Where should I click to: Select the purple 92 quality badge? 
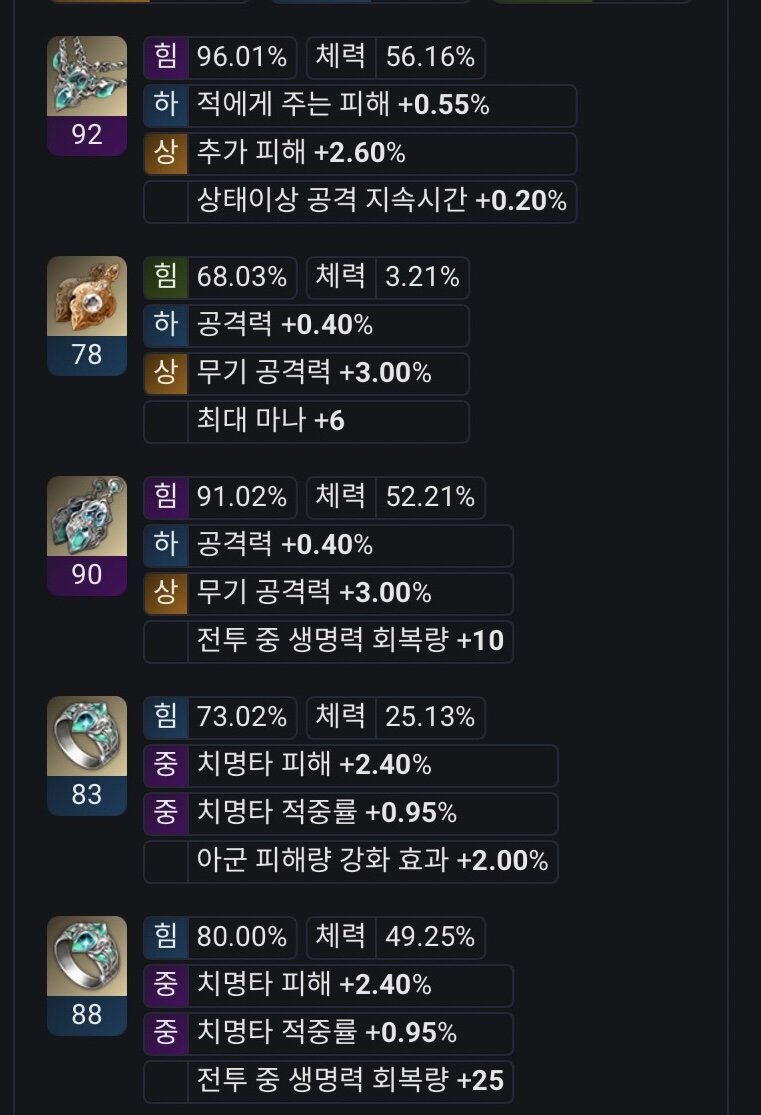coord(87,135)
